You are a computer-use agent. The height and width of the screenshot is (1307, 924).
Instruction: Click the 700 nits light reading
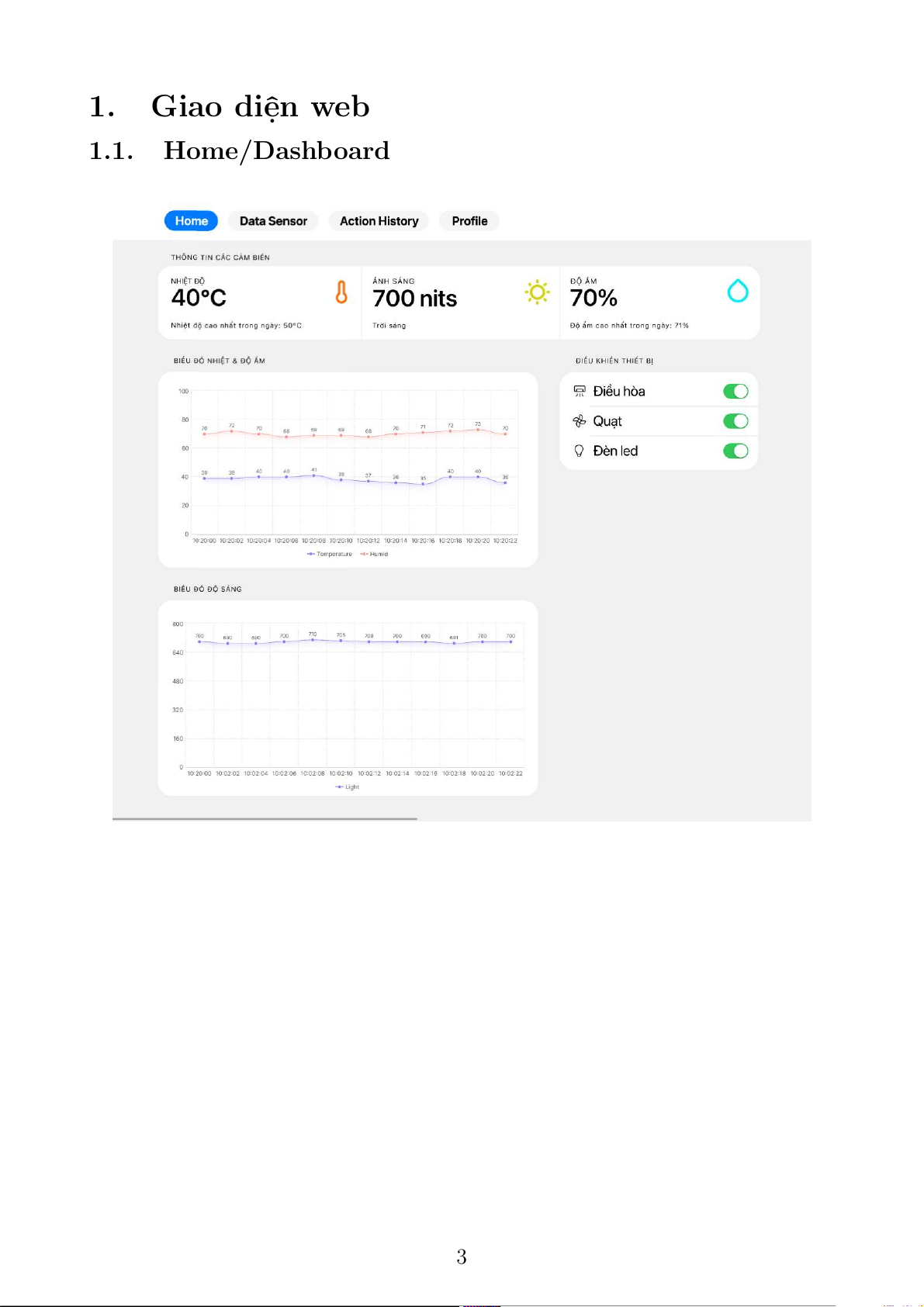click(x=414, y=299)
